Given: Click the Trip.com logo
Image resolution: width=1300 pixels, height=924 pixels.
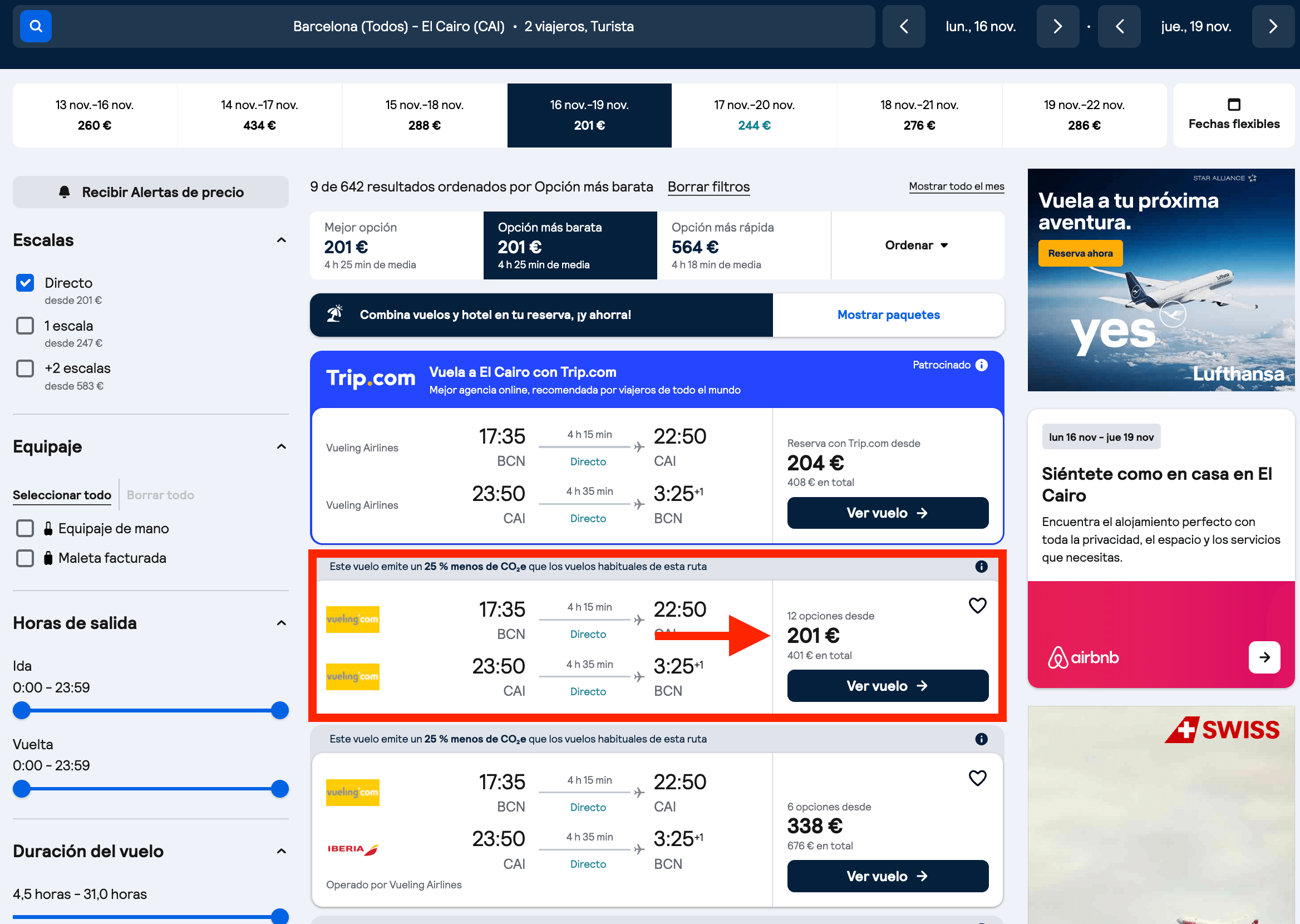Looking at the screenshot, I should pos(371,379).
